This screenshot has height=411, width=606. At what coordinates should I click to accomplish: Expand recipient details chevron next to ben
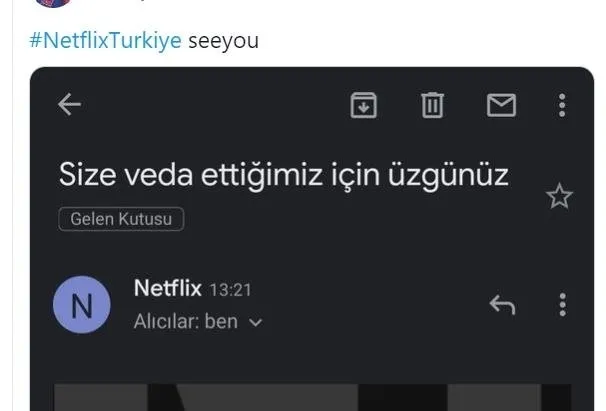point(255,323)
